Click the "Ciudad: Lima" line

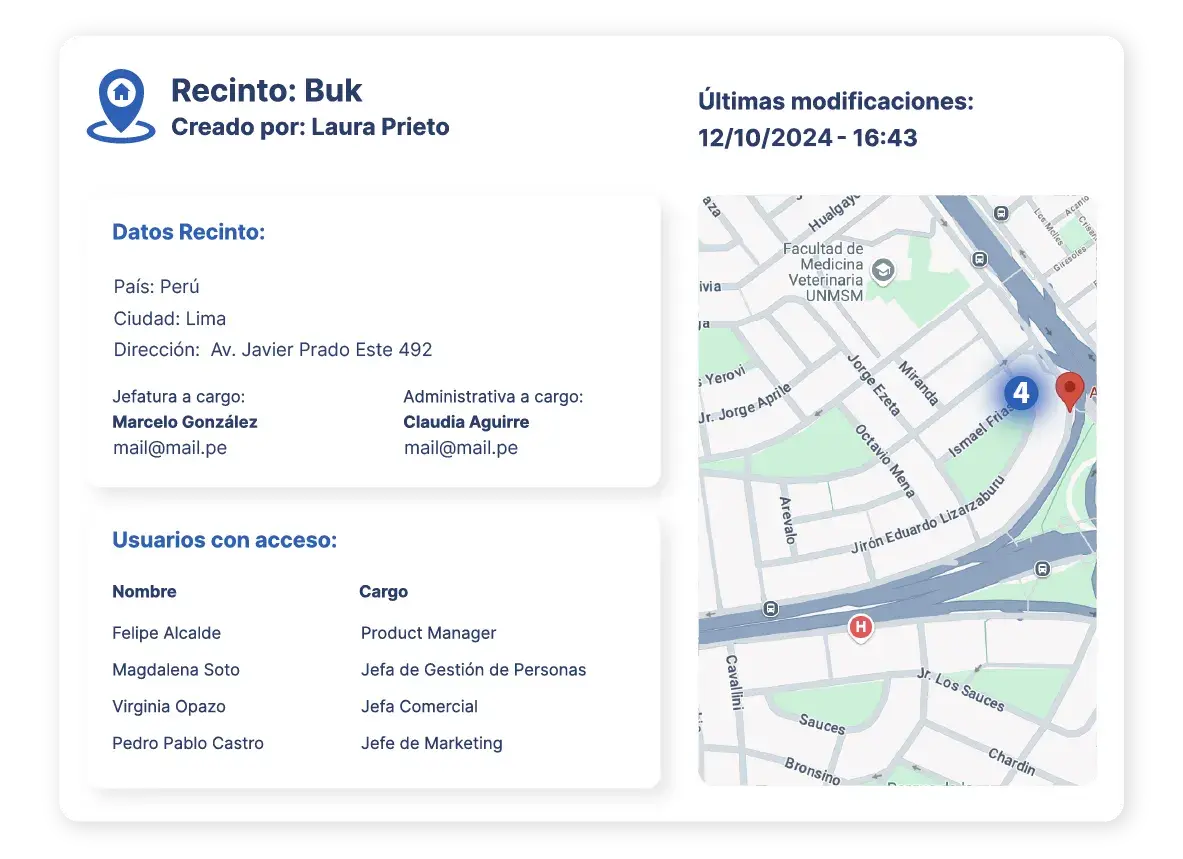tap(170, 318)
